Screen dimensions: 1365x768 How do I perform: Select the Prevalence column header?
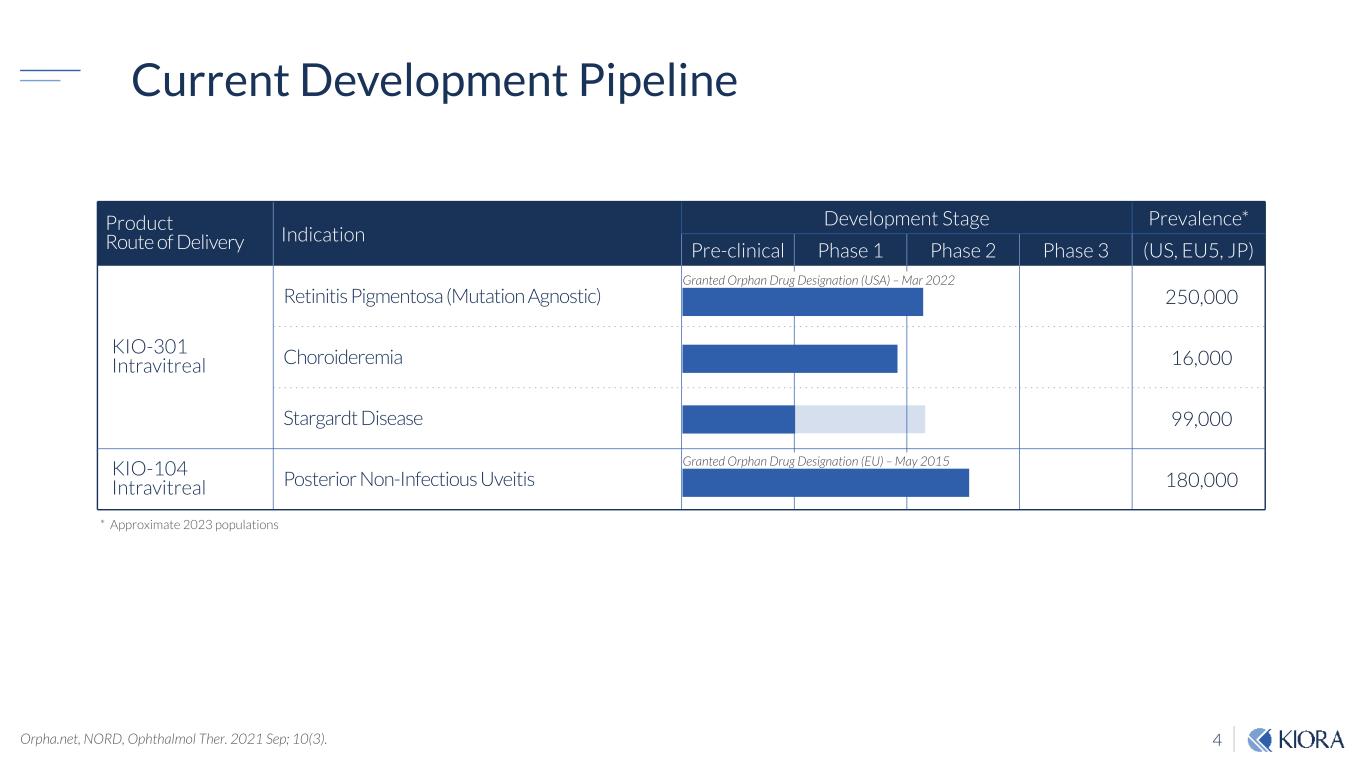point(1198,218)
